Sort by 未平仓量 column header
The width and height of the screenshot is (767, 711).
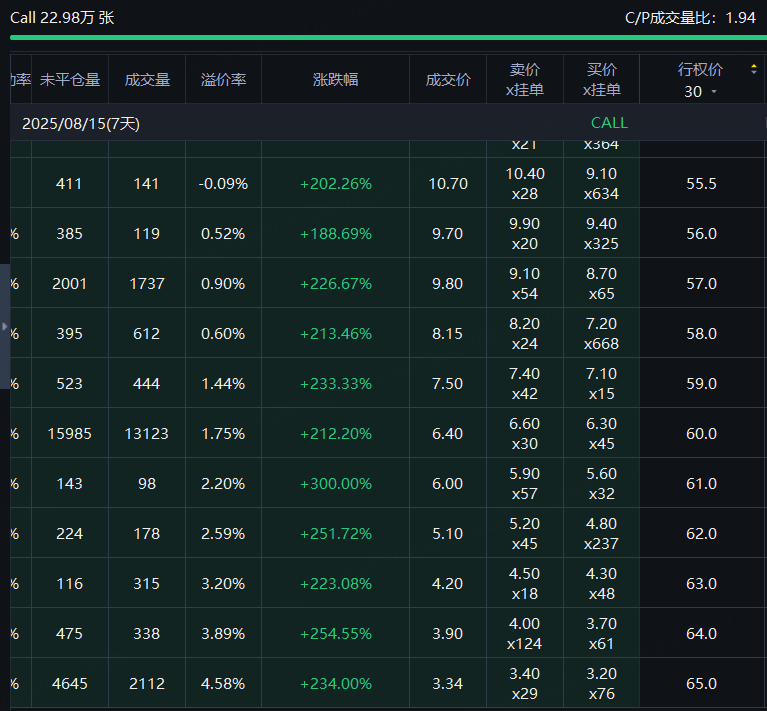click(x=69, y=80)
